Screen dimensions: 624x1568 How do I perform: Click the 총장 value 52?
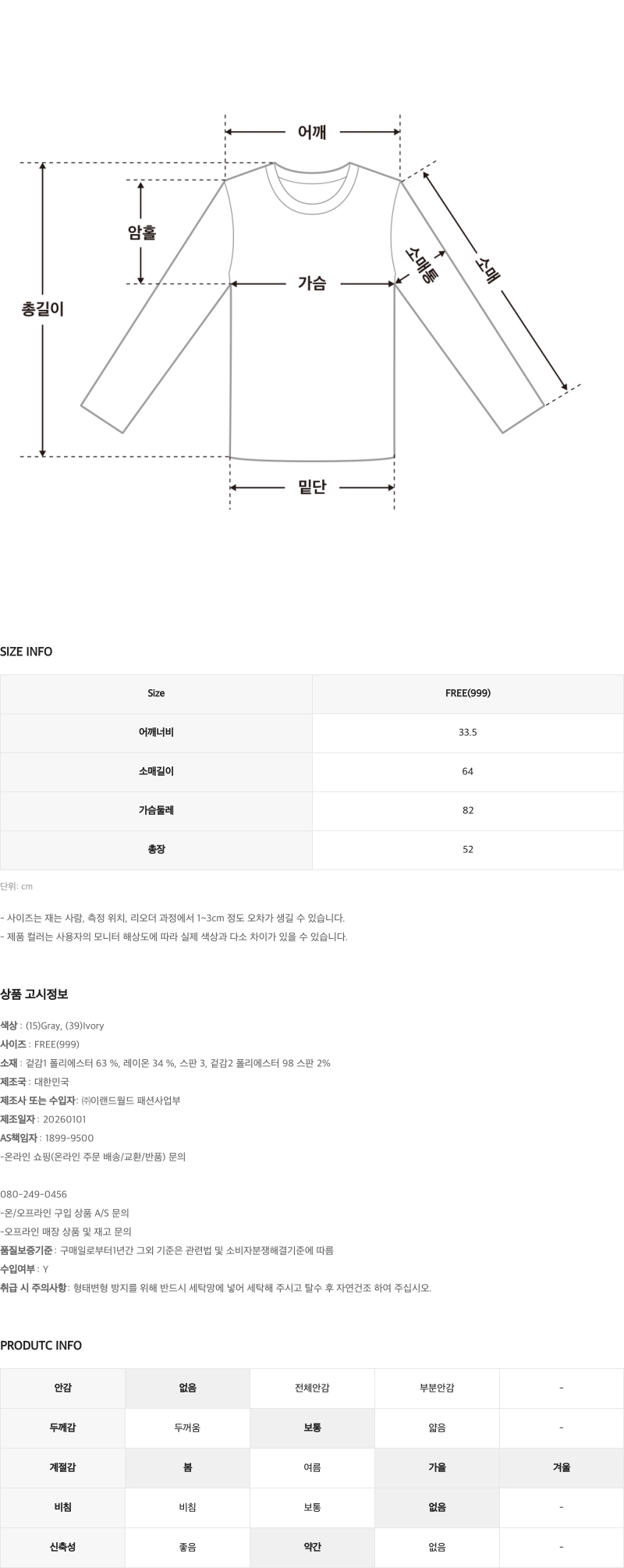pos(468,849)
